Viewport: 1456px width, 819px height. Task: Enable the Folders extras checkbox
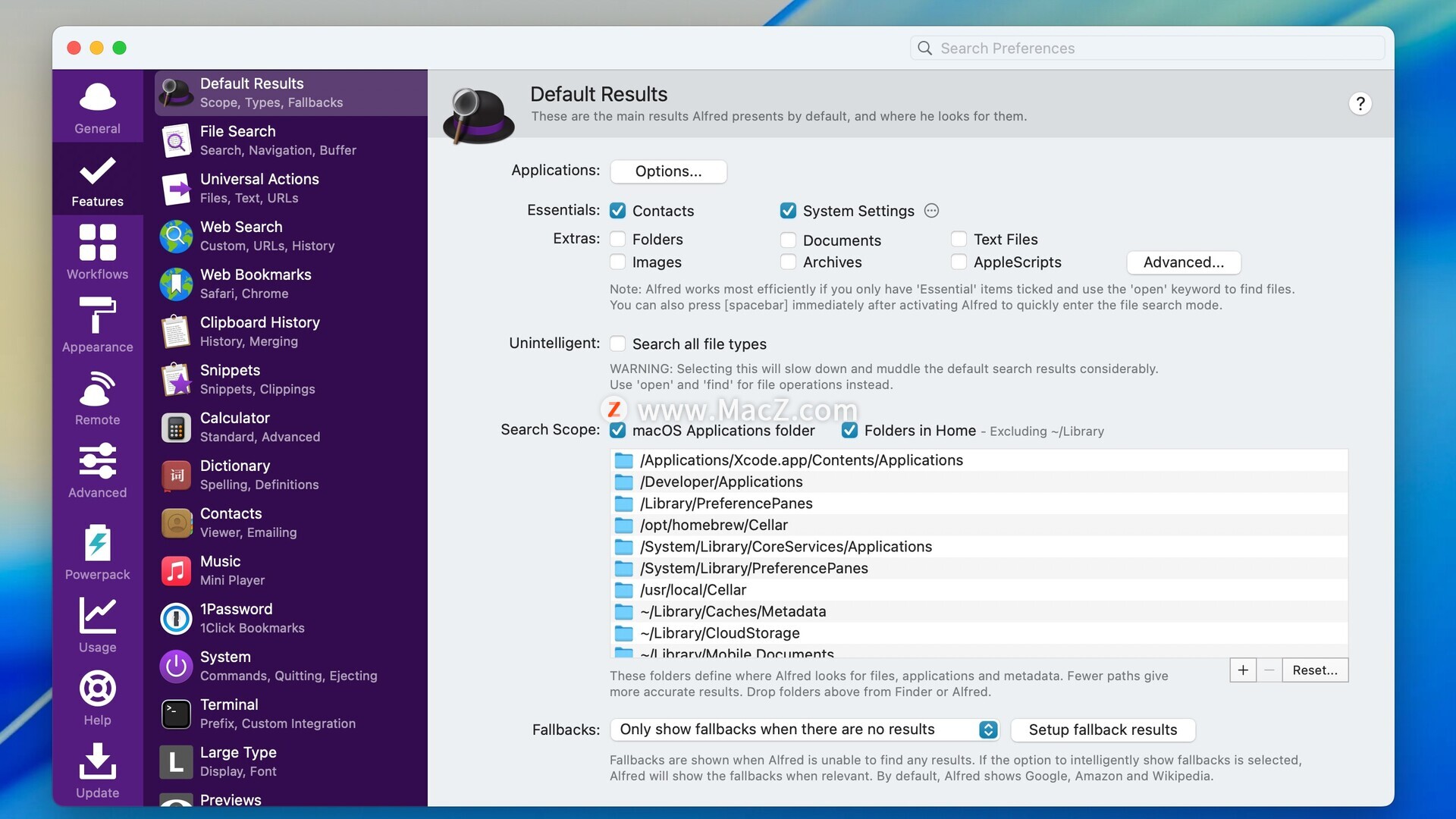[x=618, y=240]
